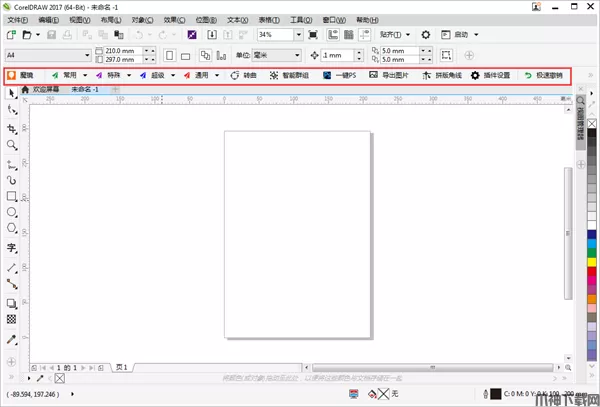Image resolution: width=600 pixels, height=407 pixels.
Task: Select the Rectangle tool
Action: pyautogui.click(x=12, y=196)
